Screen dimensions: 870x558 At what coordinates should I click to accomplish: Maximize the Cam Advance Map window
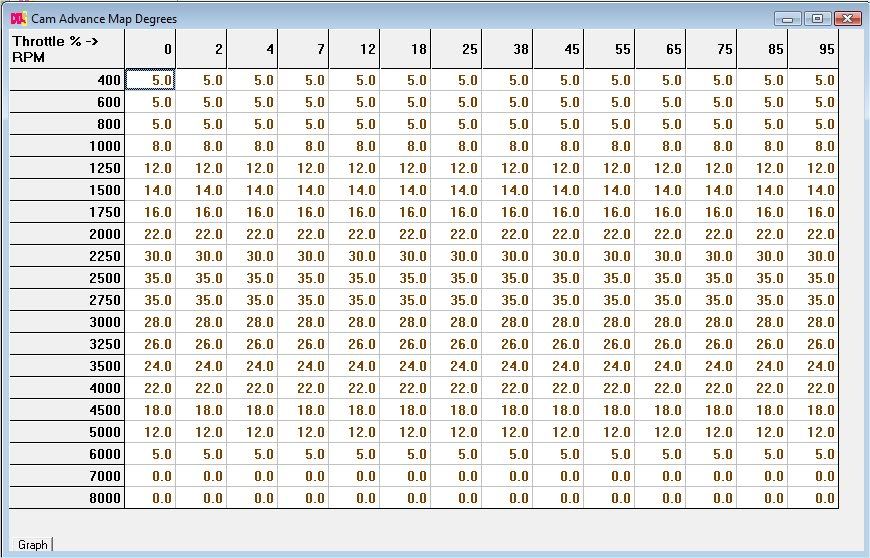[x=817, y=18]
